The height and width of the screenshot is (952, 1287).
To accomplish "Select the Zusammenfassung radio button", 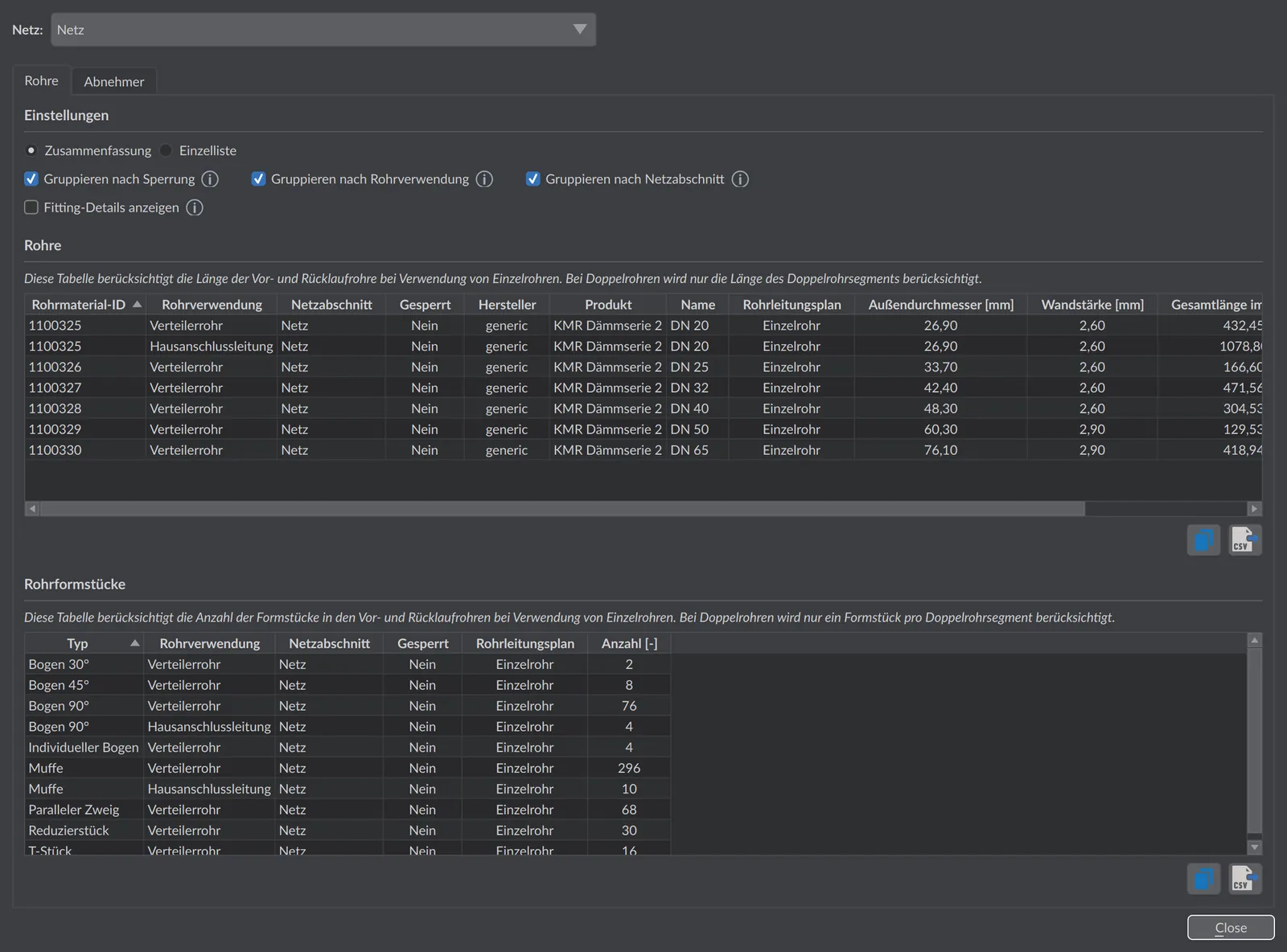I will (31, 150).
